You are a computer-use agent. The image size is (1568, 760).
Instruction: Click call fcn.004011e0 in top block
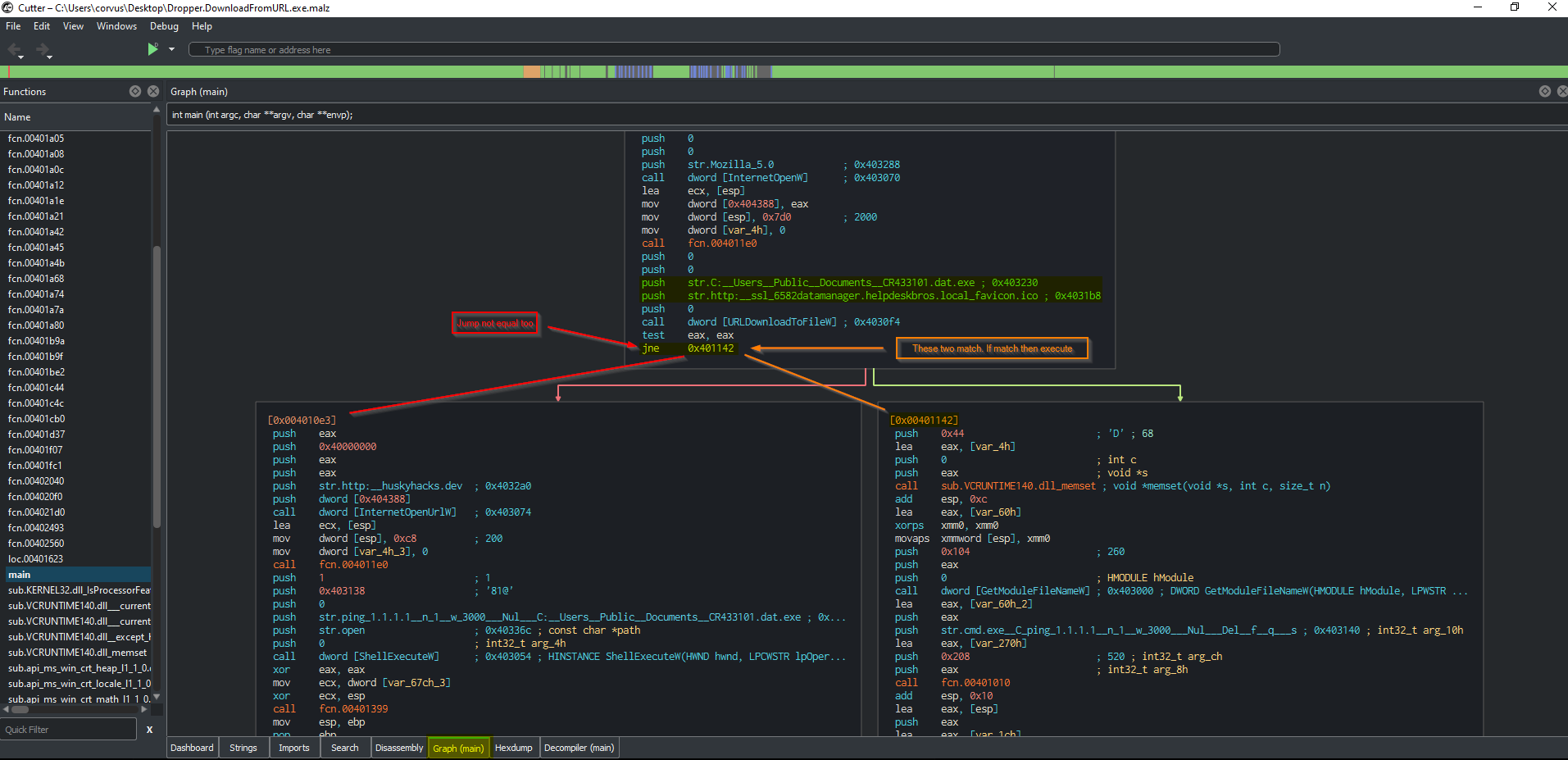(x=722, y=243)
